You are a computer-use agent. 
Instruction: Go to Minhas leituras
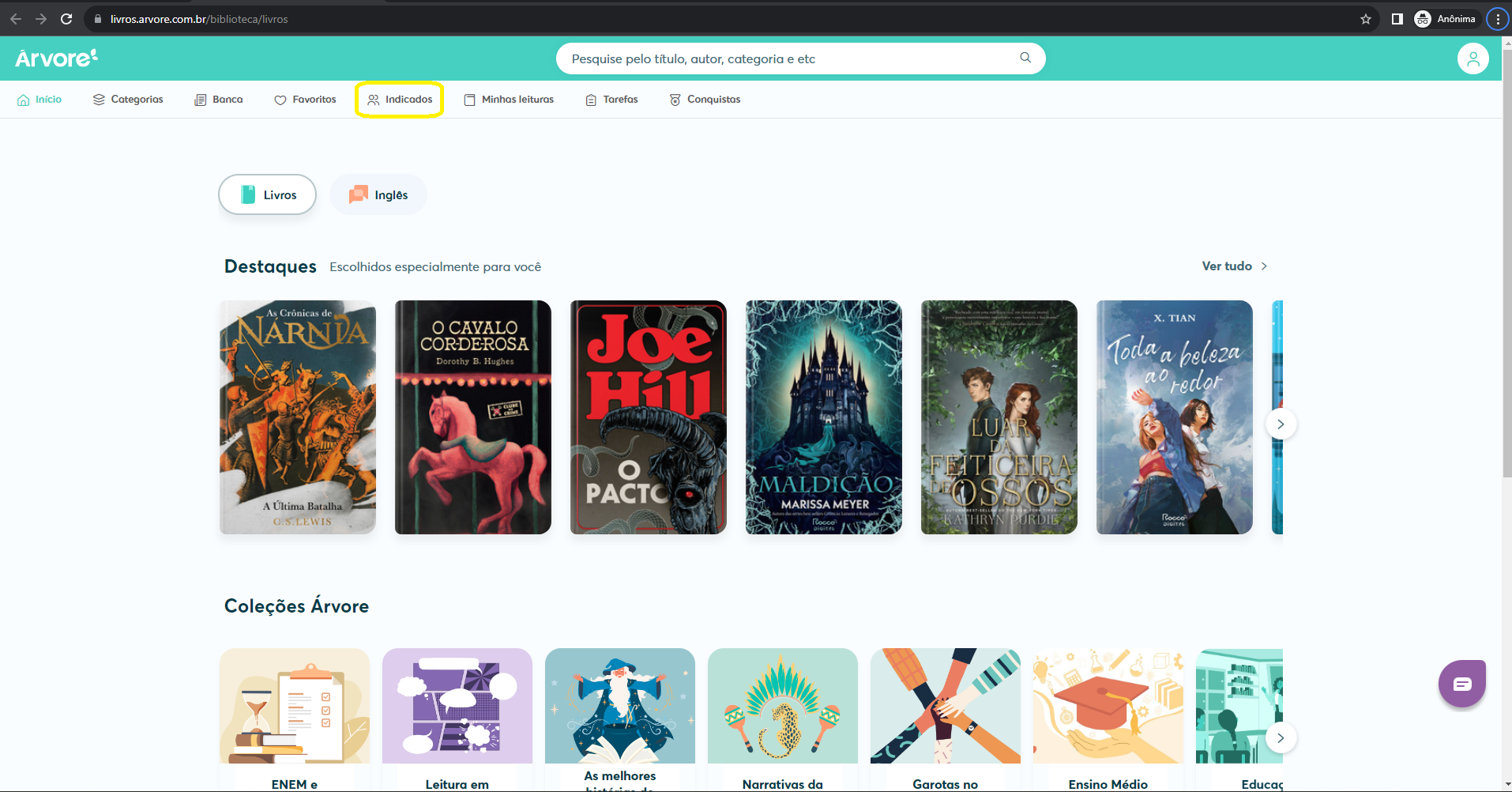510,100
